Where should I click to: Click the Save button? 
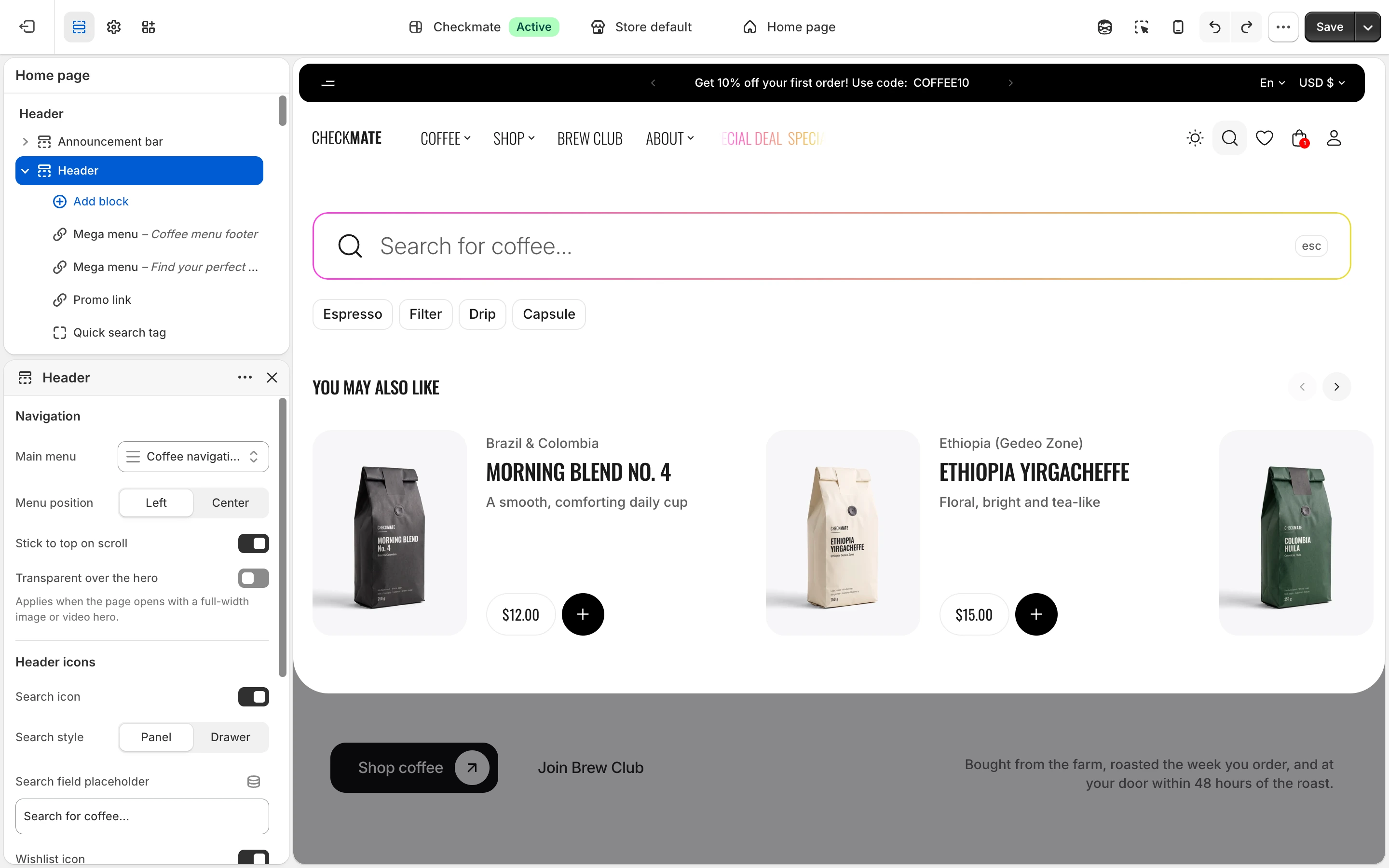pyautogui.click(x=1329, y=27)
